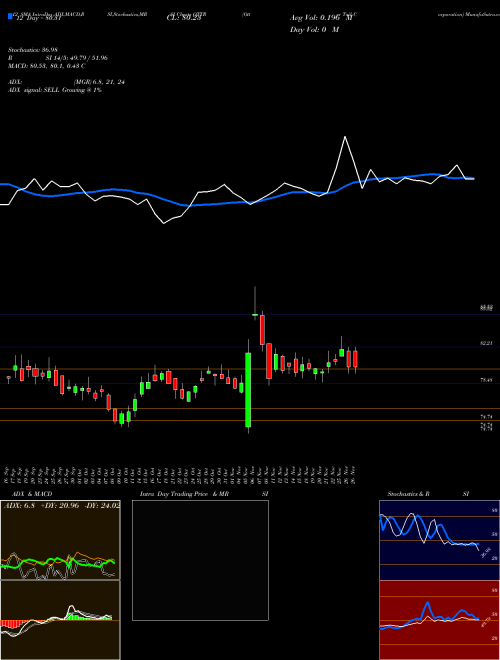The image size is (500, 660).
Task: Click the 'Intra Day Trading Price & MR' title
Action: pyautogui.click(x=184, y=494)
